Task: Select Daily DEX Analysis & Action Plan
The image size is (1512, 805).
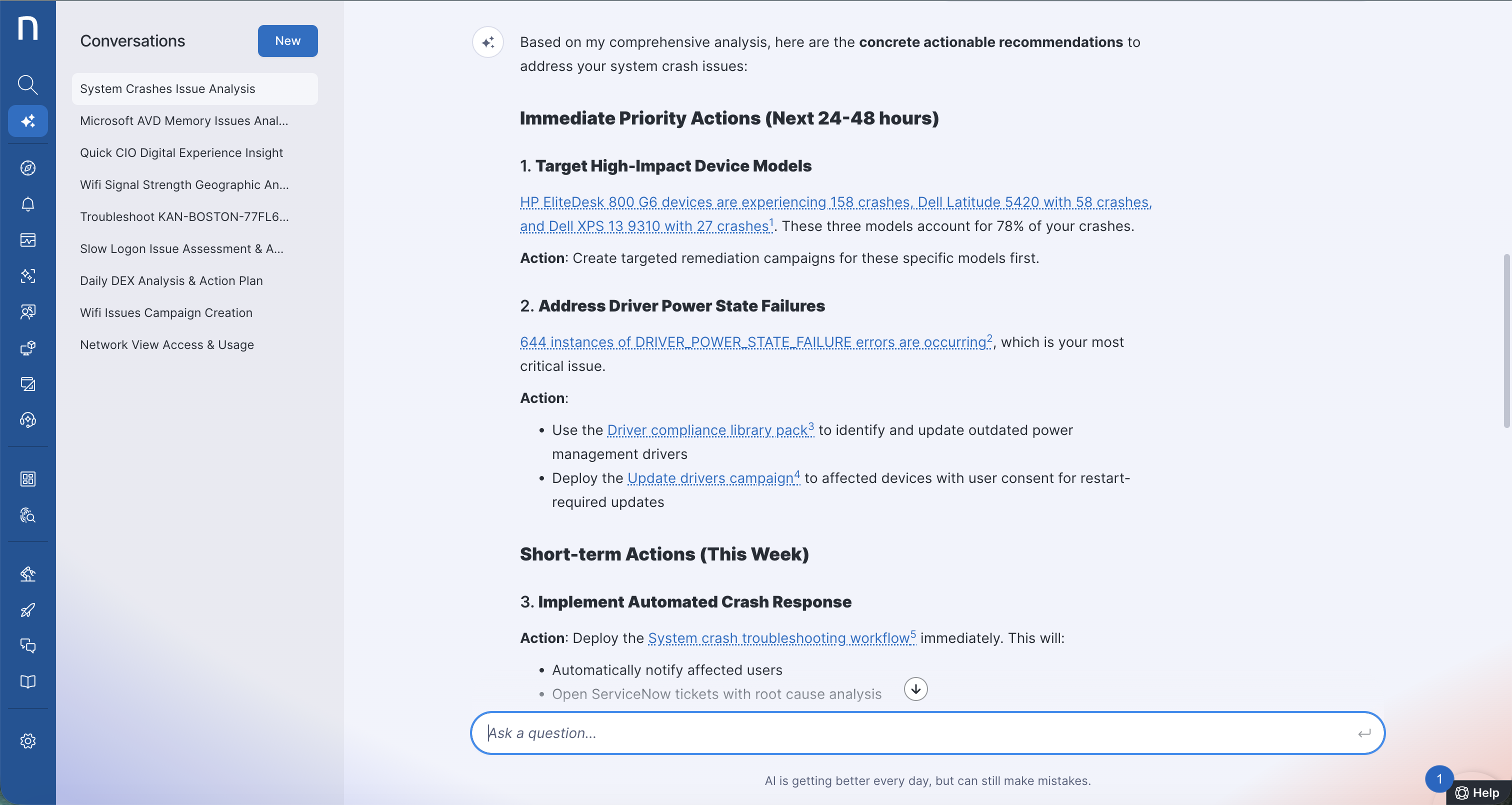Action: [171, 280]
